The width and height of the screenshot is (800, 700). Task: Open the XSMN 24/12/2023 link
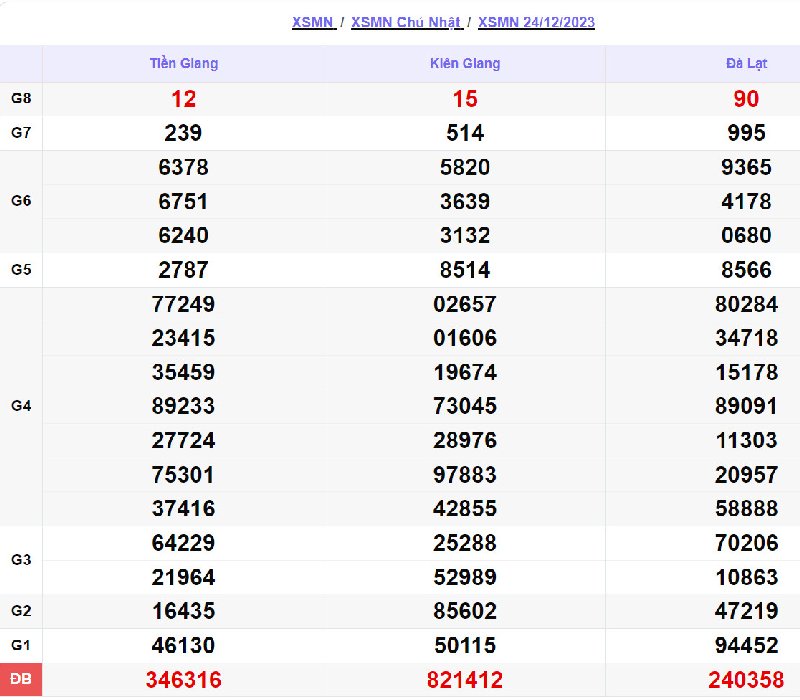[536, 22]
